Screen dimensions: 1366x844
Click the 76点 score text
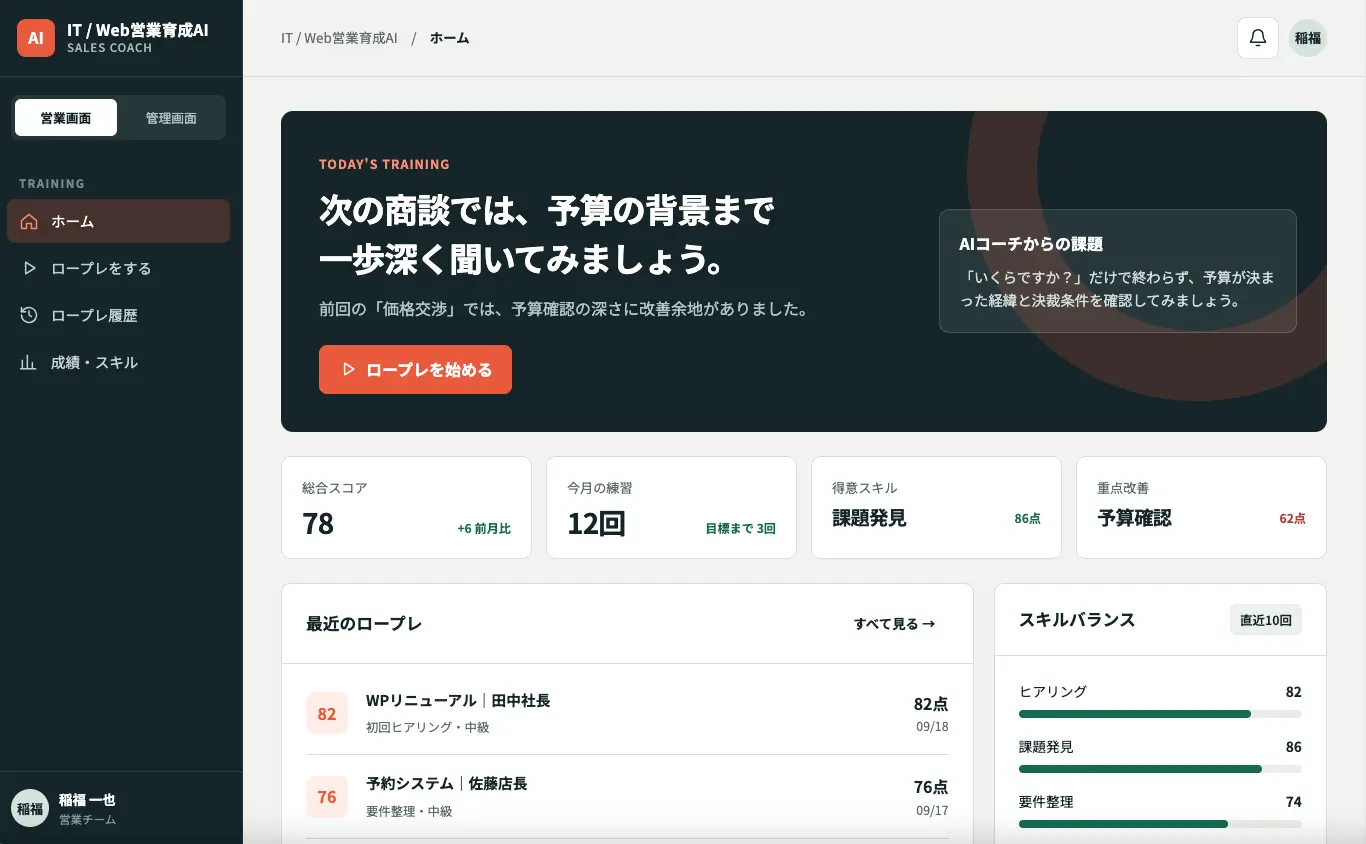931,787
